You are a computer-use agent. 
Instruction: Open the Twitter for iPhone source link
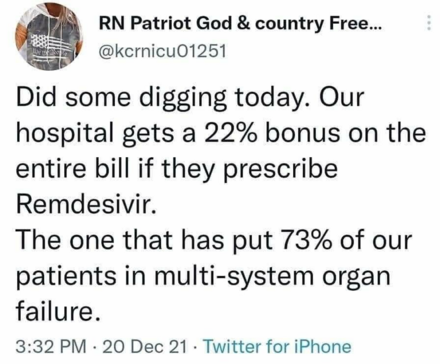tap(277, 346)
